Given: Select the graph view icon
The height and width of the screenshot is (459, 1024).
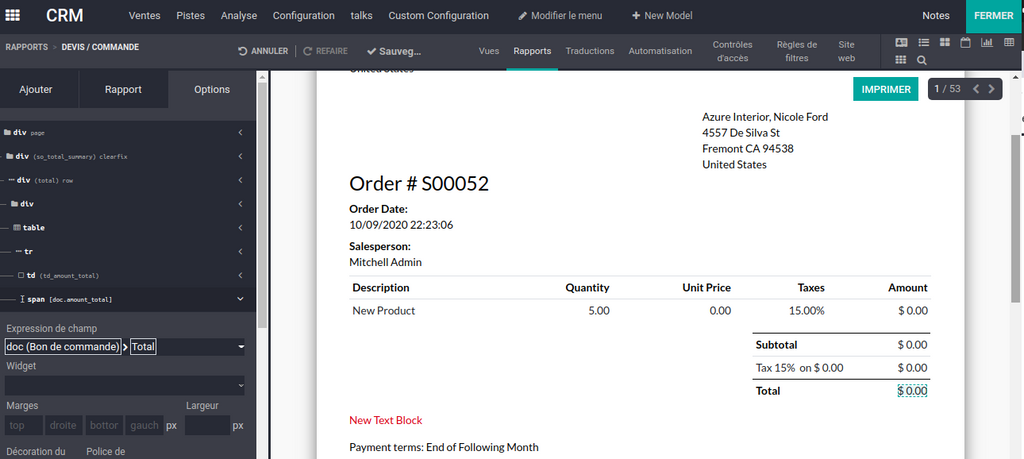Looking at the screenshot, I should (x=986, y=43).
